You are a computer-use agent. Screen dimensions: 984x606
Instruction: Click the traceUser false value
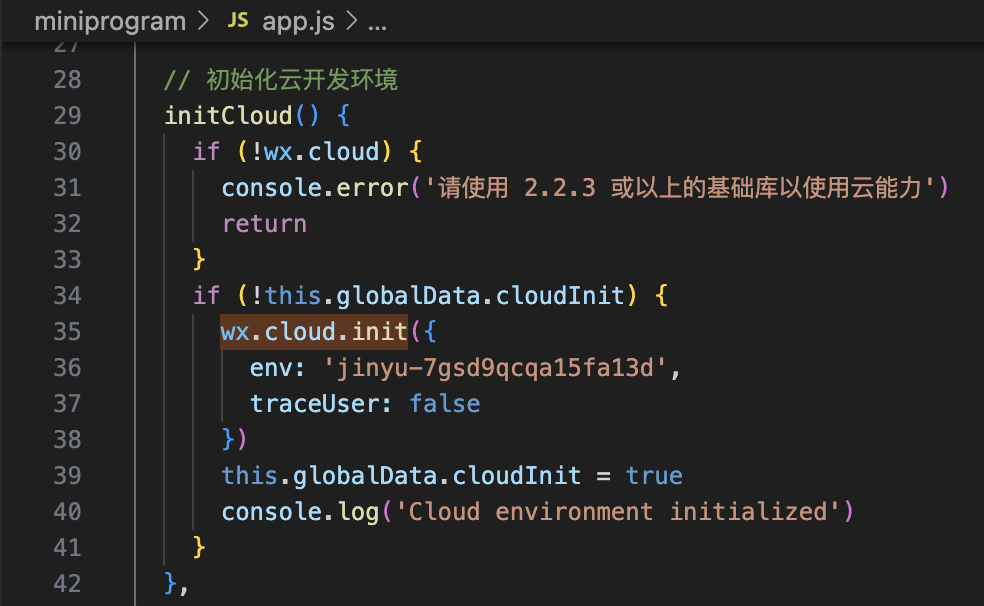[x=445, y=403]
